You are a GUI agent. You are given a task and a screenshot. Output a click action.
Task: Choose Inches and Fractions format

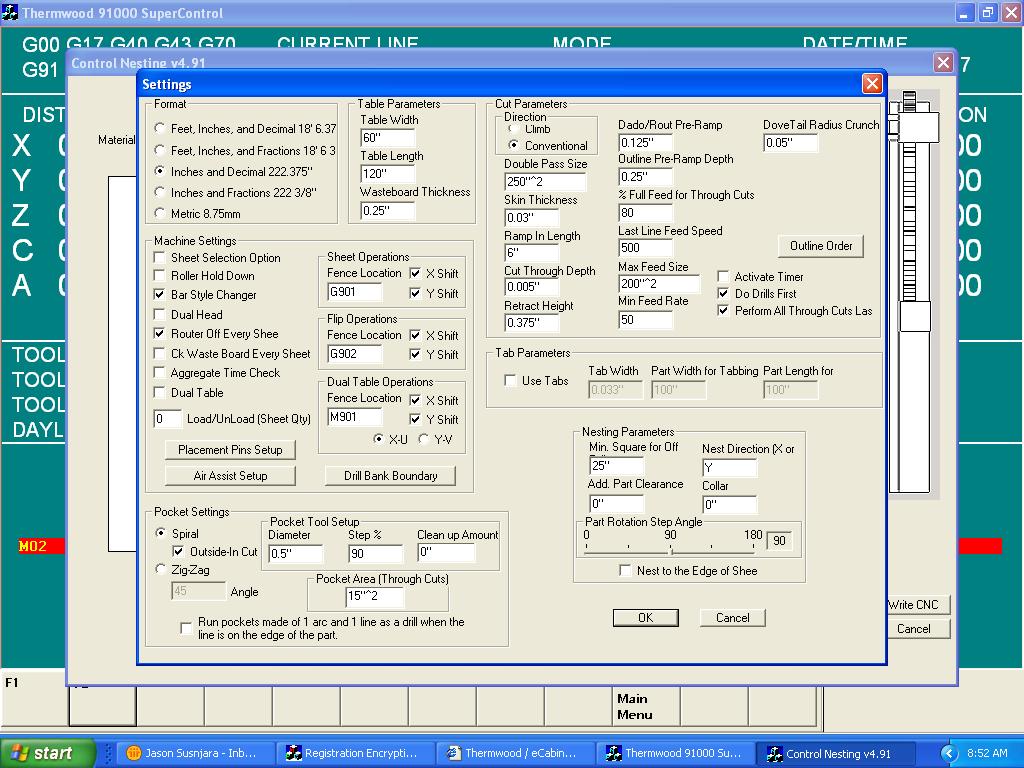159,192
